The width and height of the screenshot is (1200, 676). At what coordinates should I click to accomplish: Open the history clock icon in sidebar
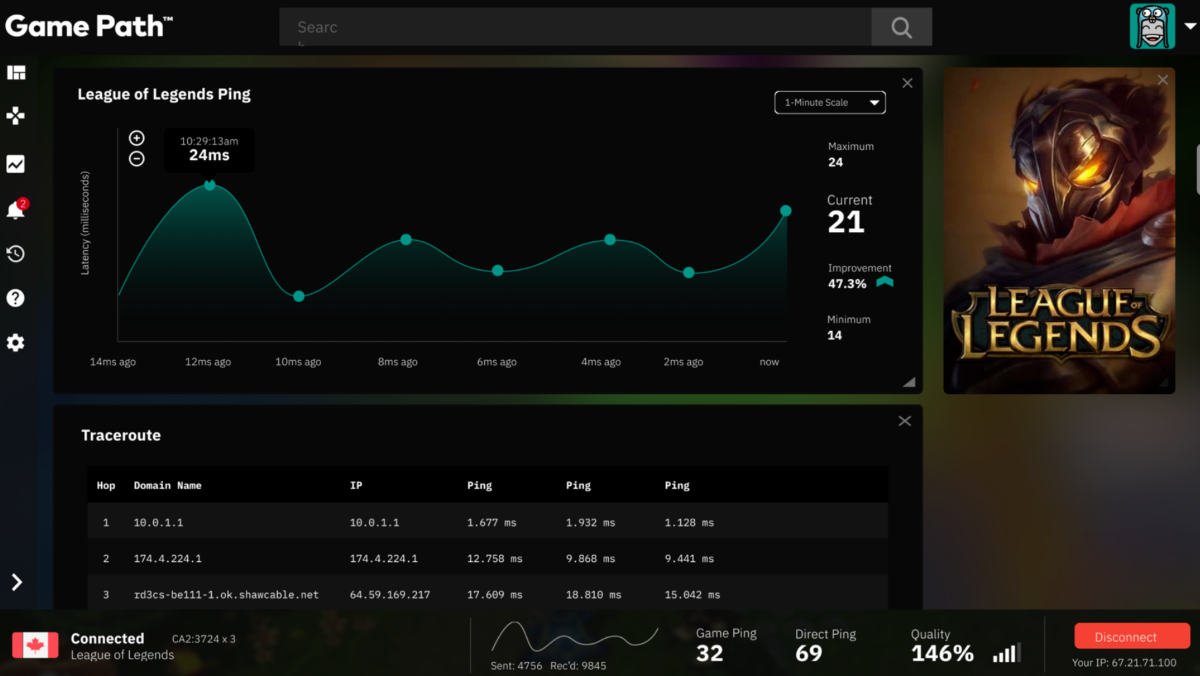tap(16, 254)
